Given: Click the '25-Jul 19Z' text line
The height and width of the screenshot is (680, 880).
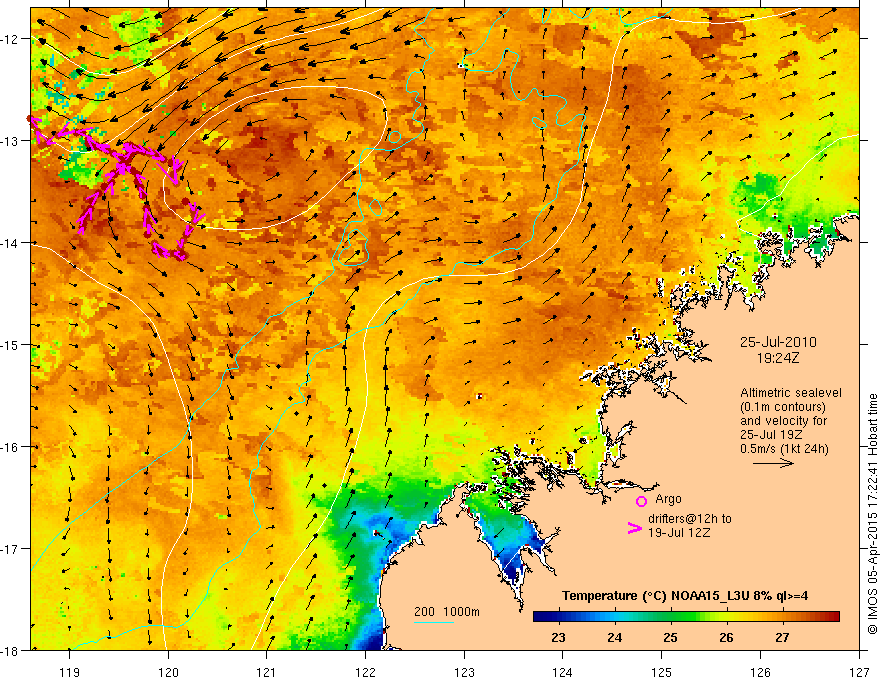Looking at the screenshot, I should tap(771, 435).
